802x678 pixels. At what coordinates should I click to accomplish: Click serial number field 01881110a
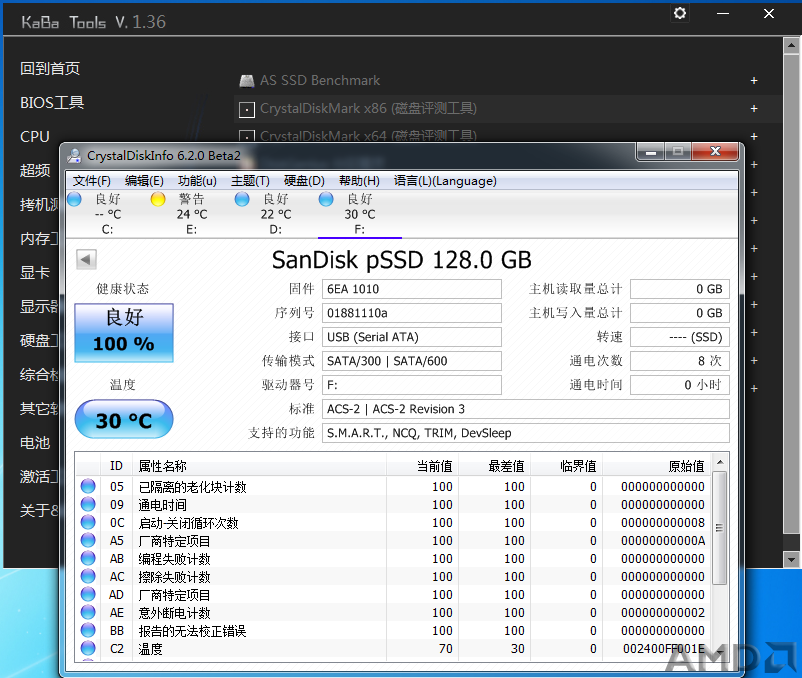tap(412, 313)
